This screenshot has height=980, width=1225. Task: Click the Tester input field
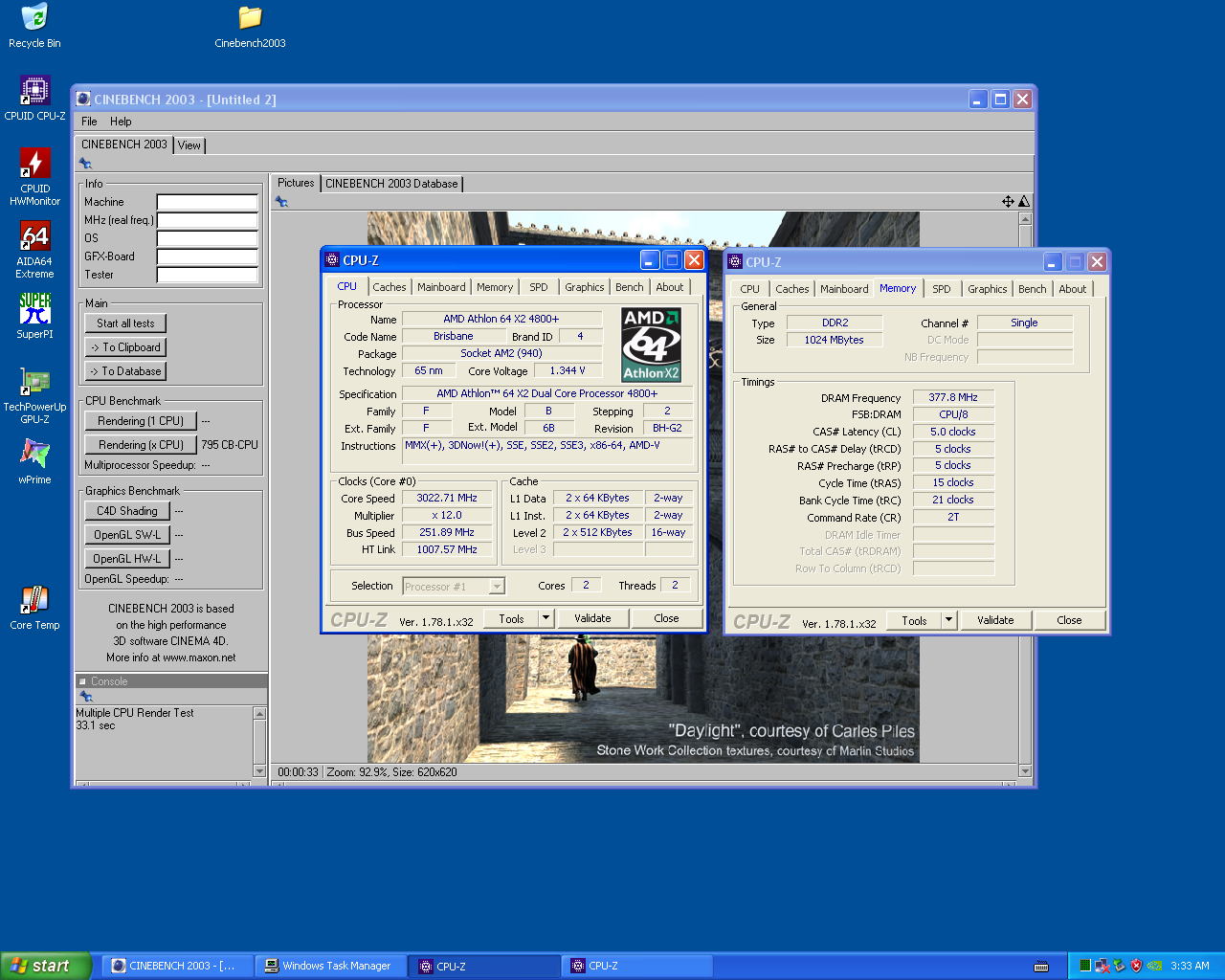[x=208, y=275]
